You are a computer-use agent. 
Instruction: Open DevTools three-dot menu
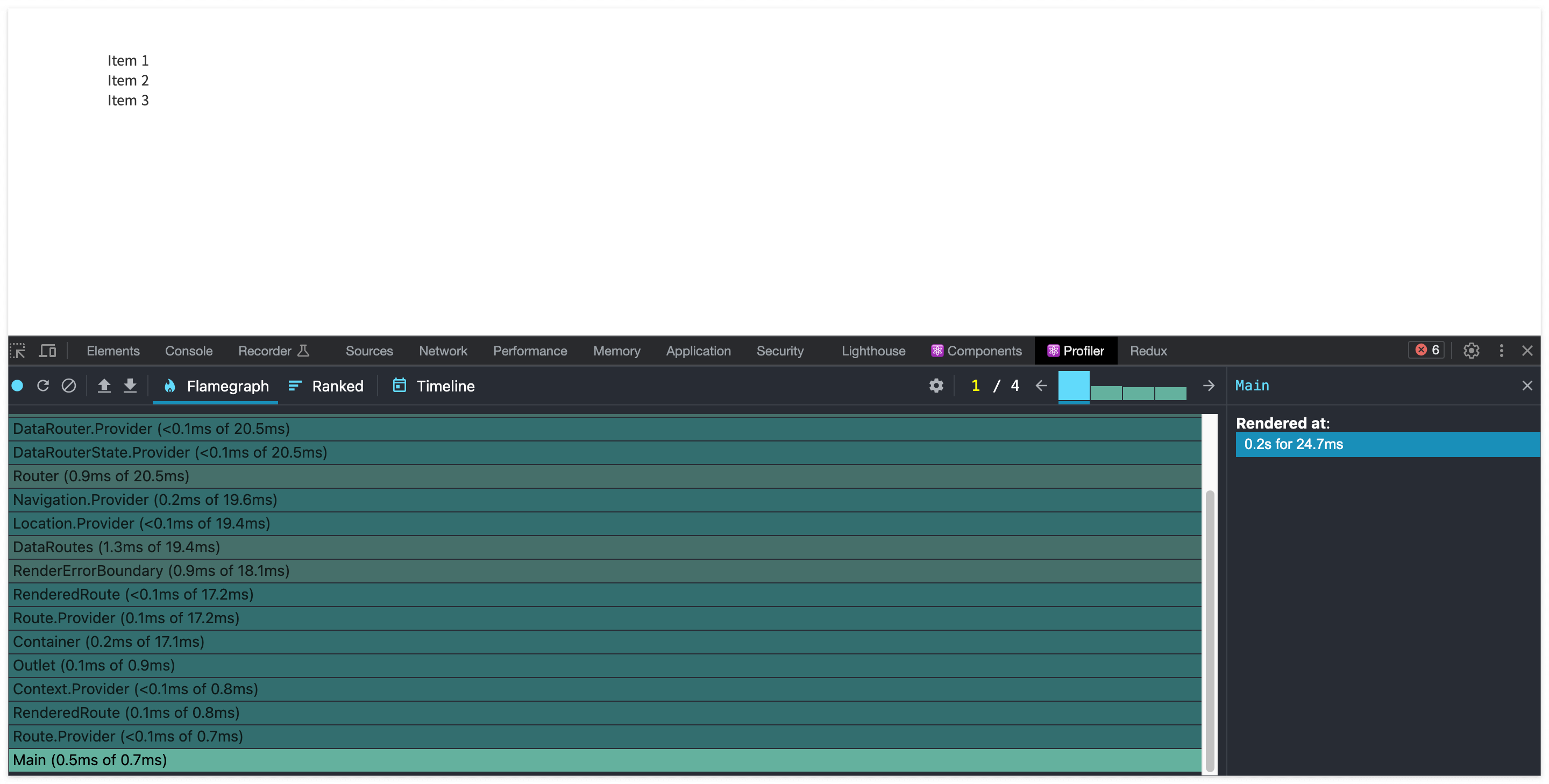pyautogui.click(x=1501, y=351)
